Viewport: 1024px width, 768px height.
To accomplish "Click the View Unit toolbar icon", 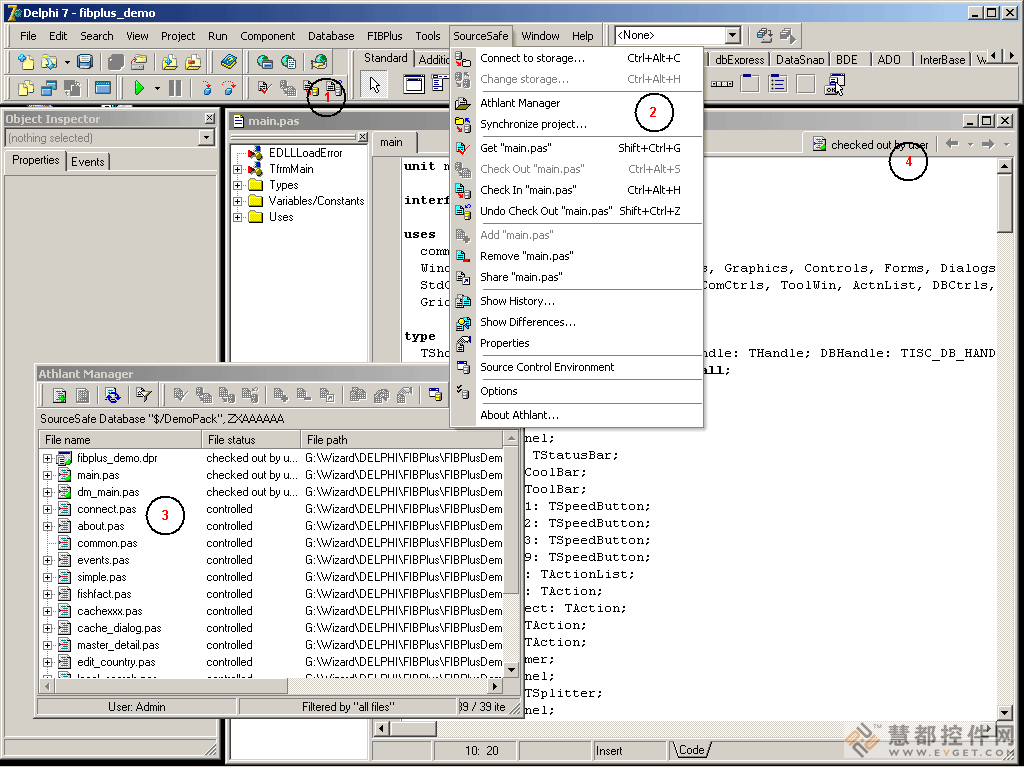I will click(x=26, y=88).
